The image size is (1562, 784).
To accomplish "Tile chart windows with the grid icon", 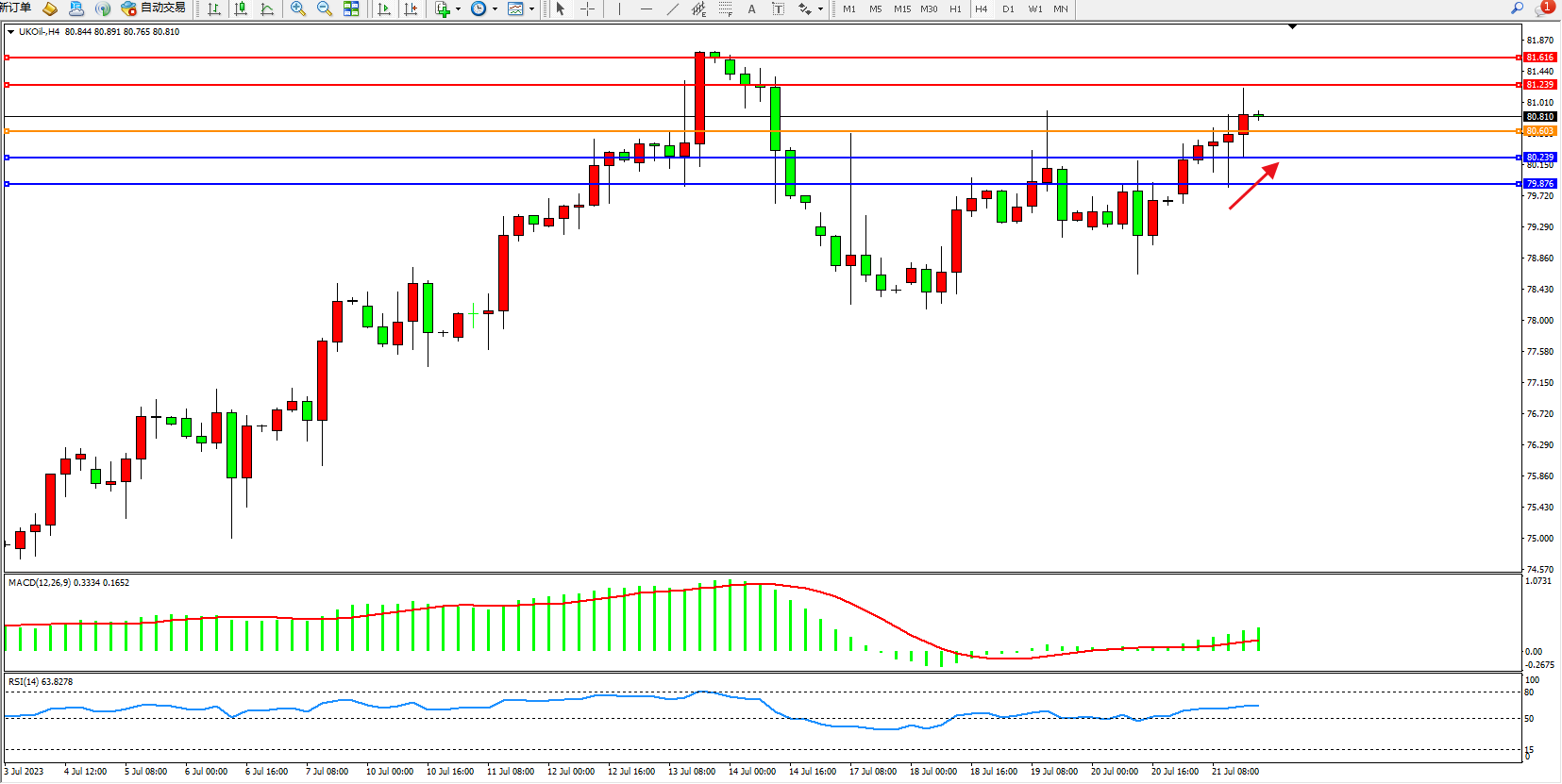I will point(351,8).
